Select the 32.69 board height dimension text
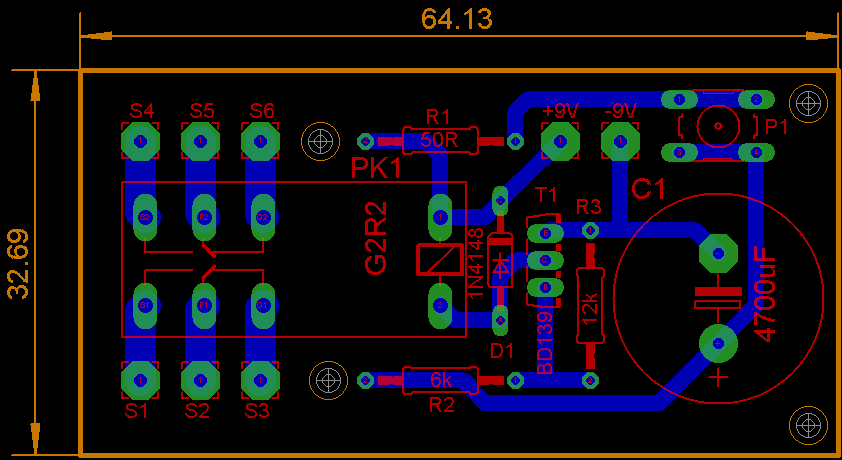842x460 pixels. click(18, 264)
